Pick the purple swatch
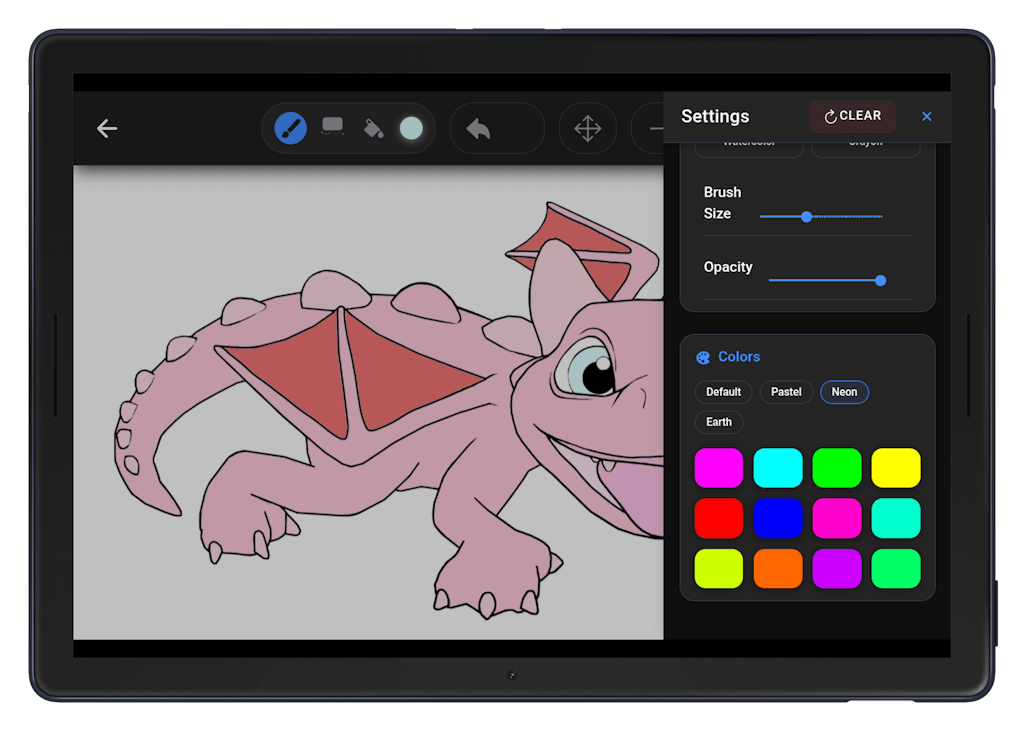 [x=837, y=568]
